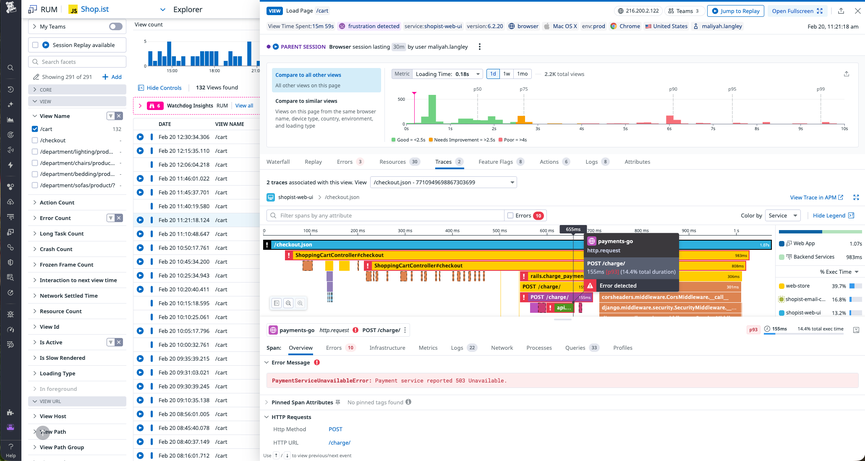Open parent session three-dot menu
This screenshot has height=461, width=865.
click(x=479, y=47)
